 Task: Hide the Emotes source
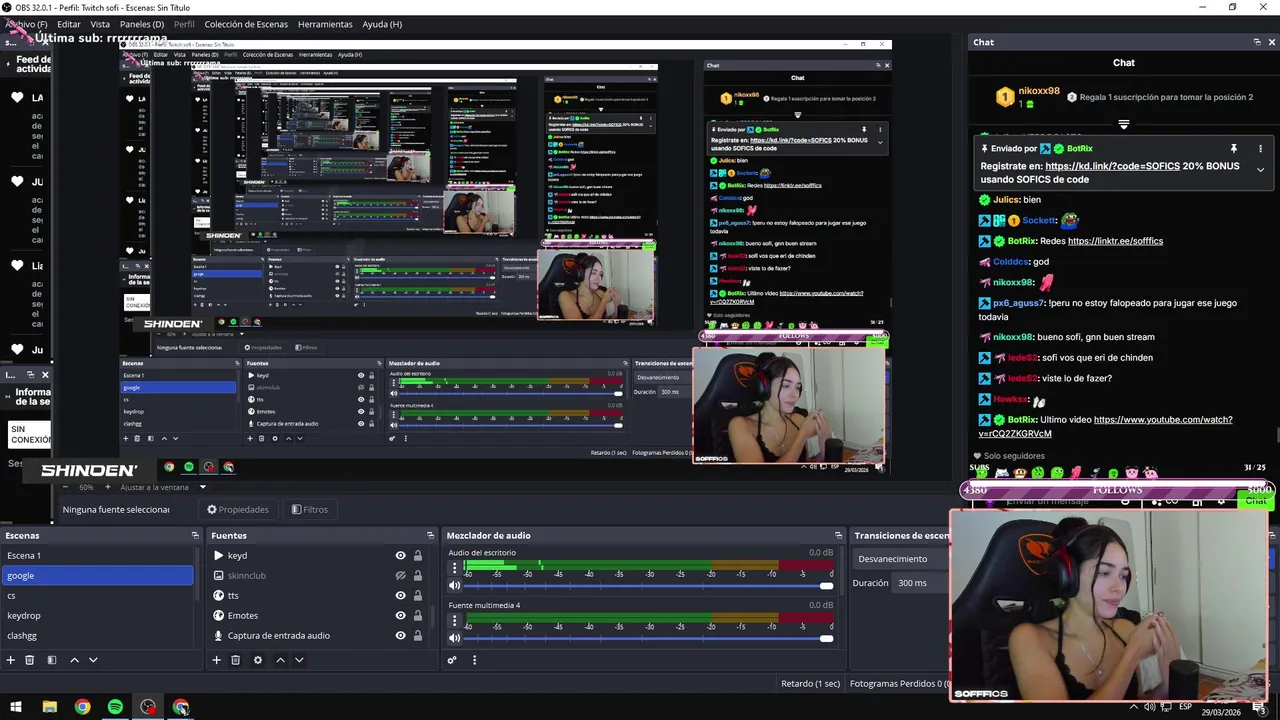400,616
